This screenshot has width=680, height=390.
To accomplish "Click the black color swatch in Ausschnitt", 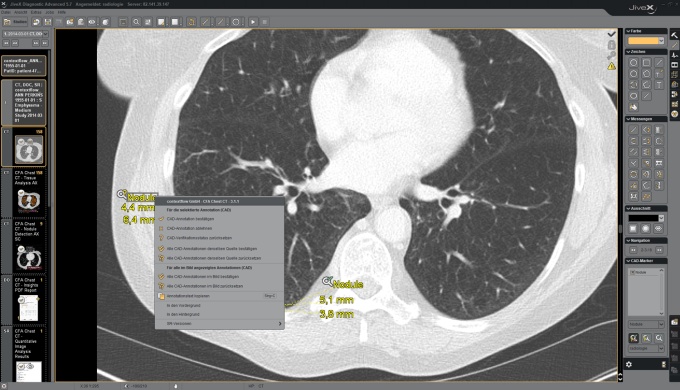I will (x=643, y=218).
